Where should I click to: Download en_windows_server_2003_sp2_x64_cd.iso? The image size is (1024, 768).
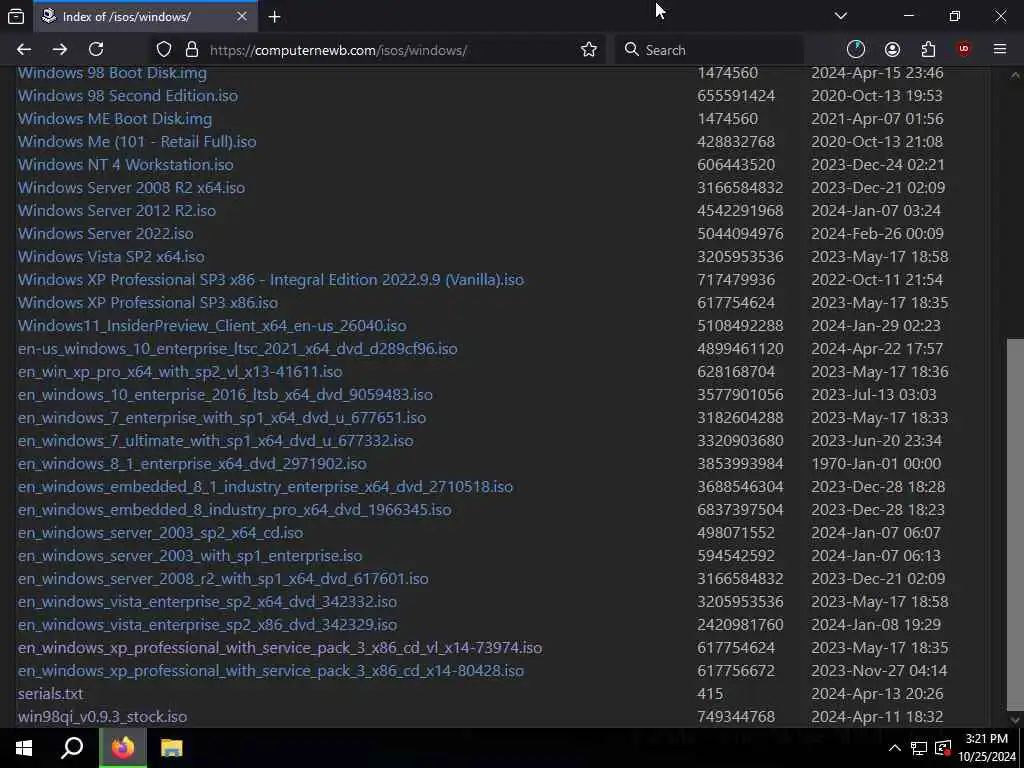point(160,533)
